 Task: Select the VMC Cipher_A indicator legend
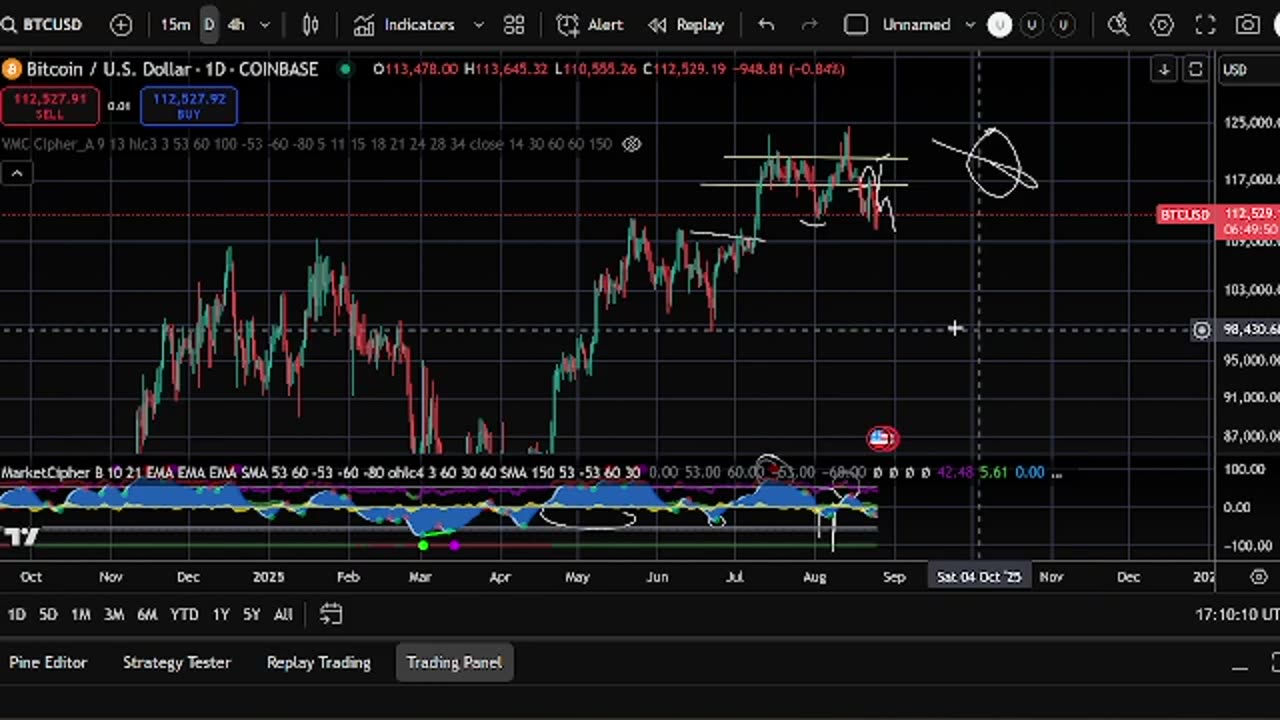pos(307,144)
